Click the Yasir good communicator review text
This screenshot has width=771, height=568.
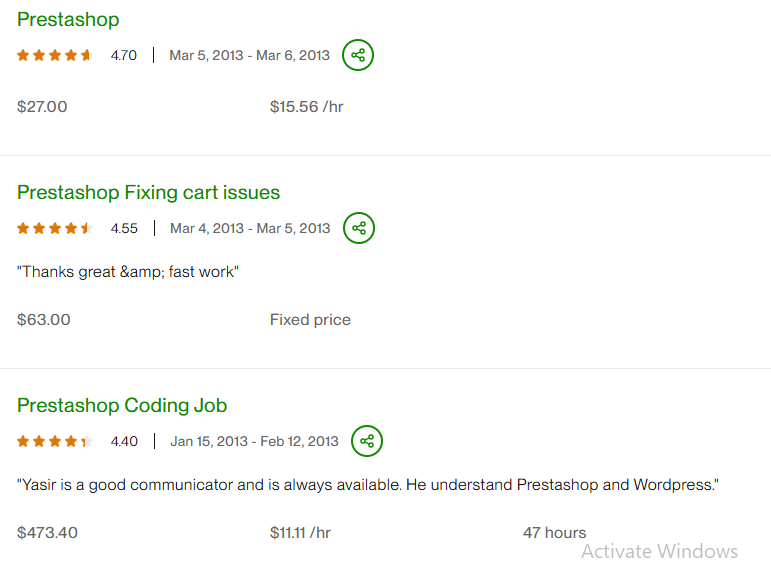pos(368,484)
